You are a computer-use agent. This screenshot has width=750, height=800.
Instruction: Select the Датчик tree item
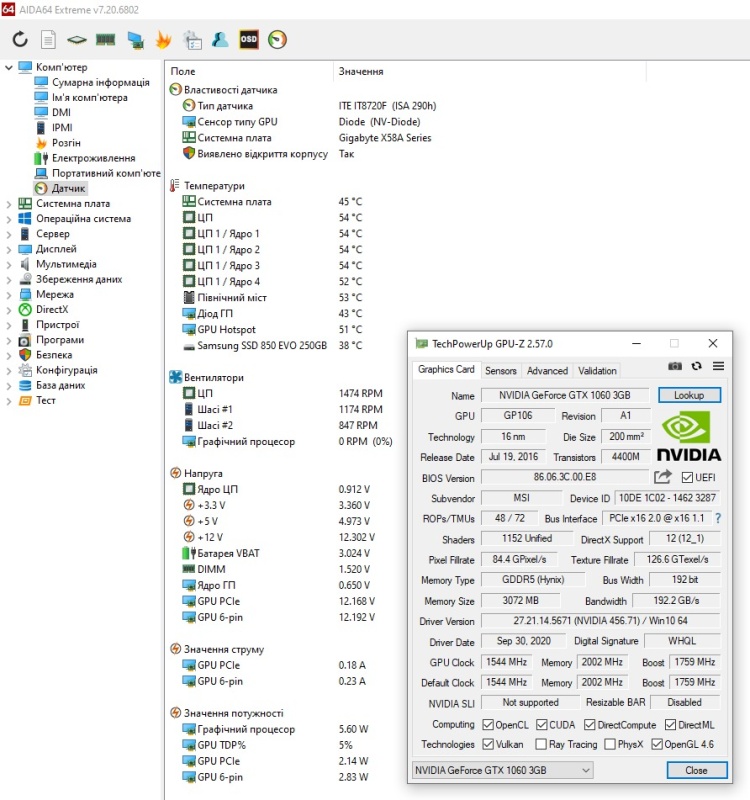pyautogui.click(x=68, y=188)
